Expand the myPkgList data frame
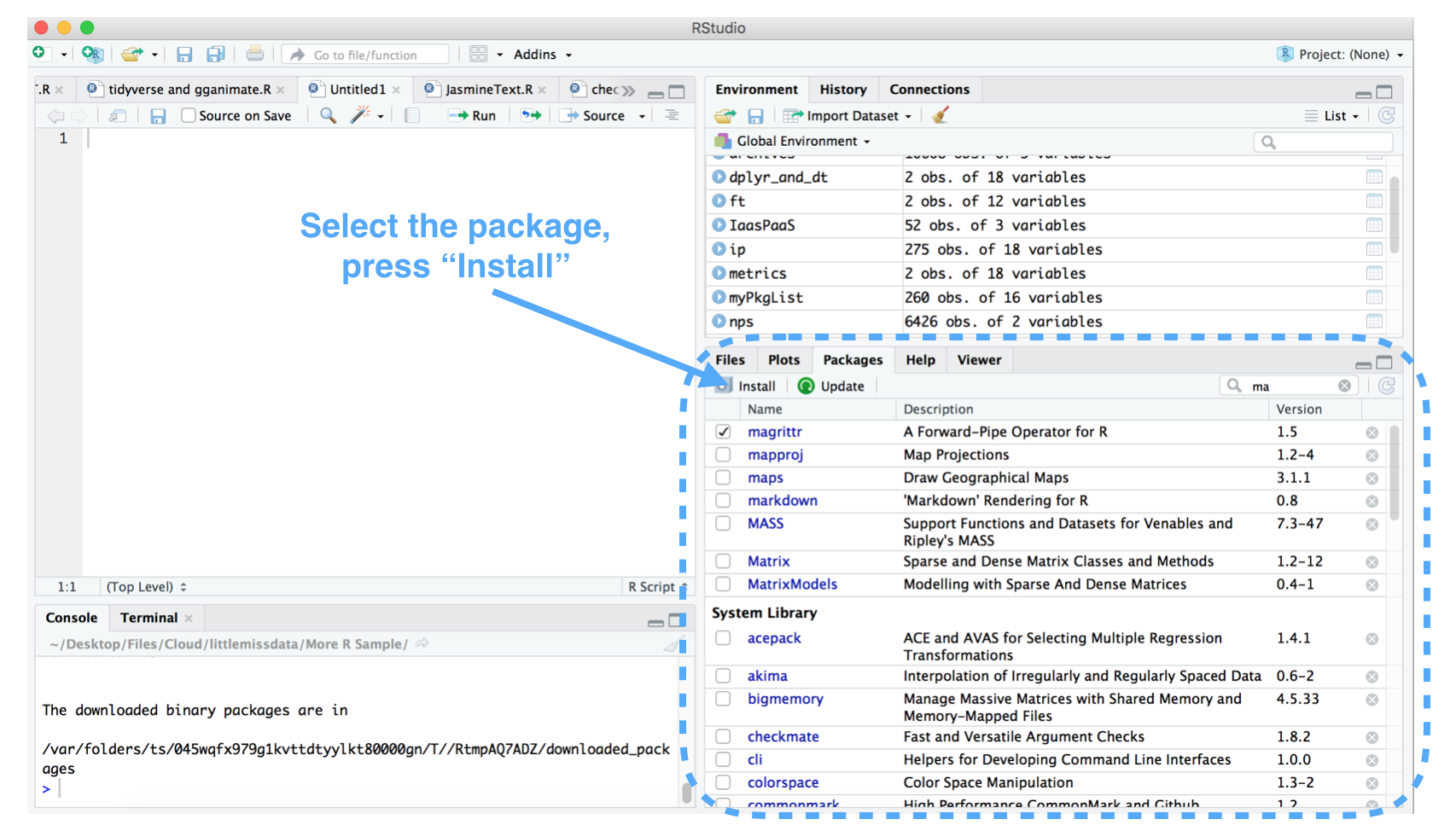The height and width of the screenshot is (831, 1456). 719,297
